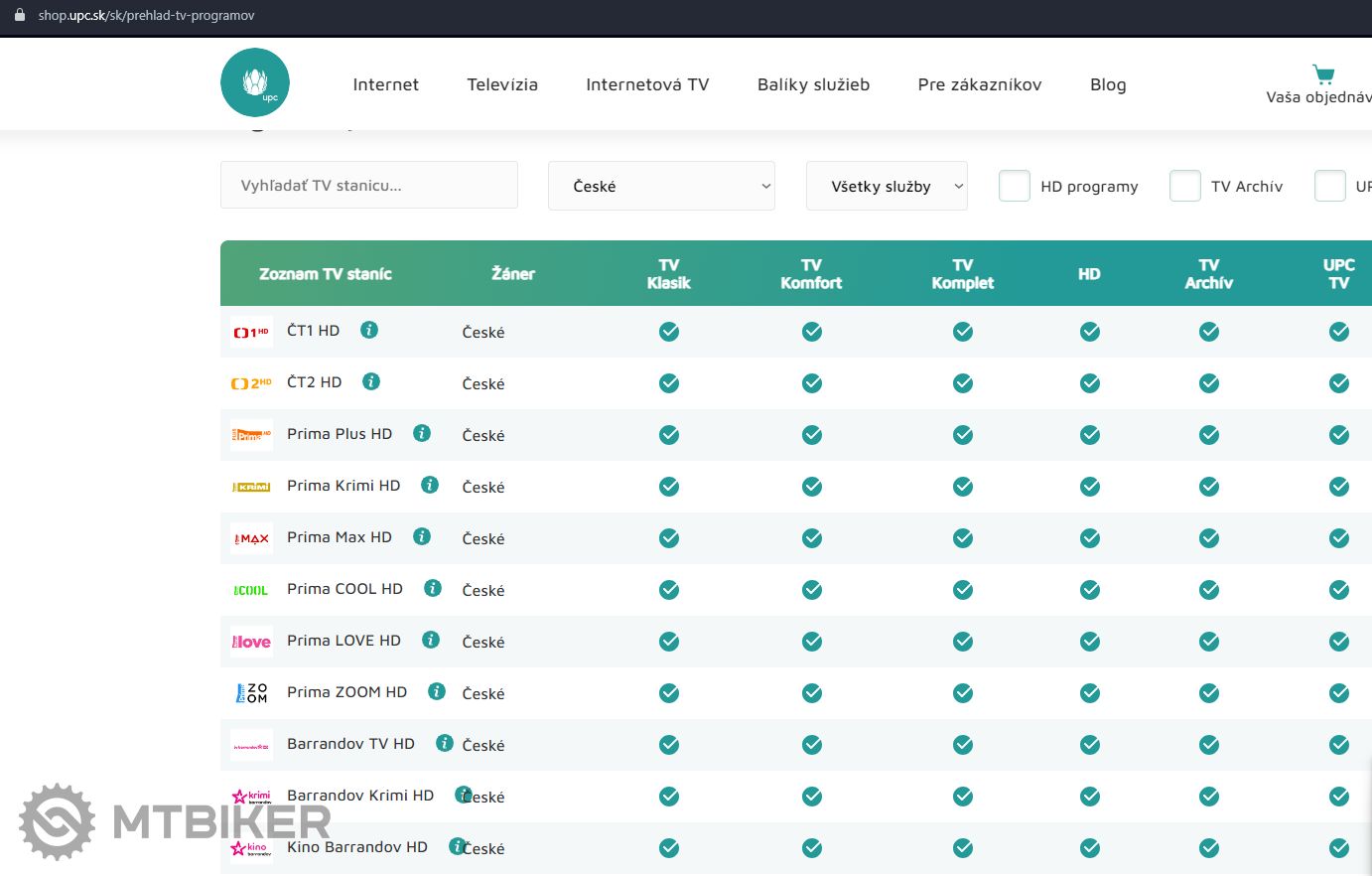Click info icon beside Prima Krimi HD
The image size is (1372, 876).
430,485
